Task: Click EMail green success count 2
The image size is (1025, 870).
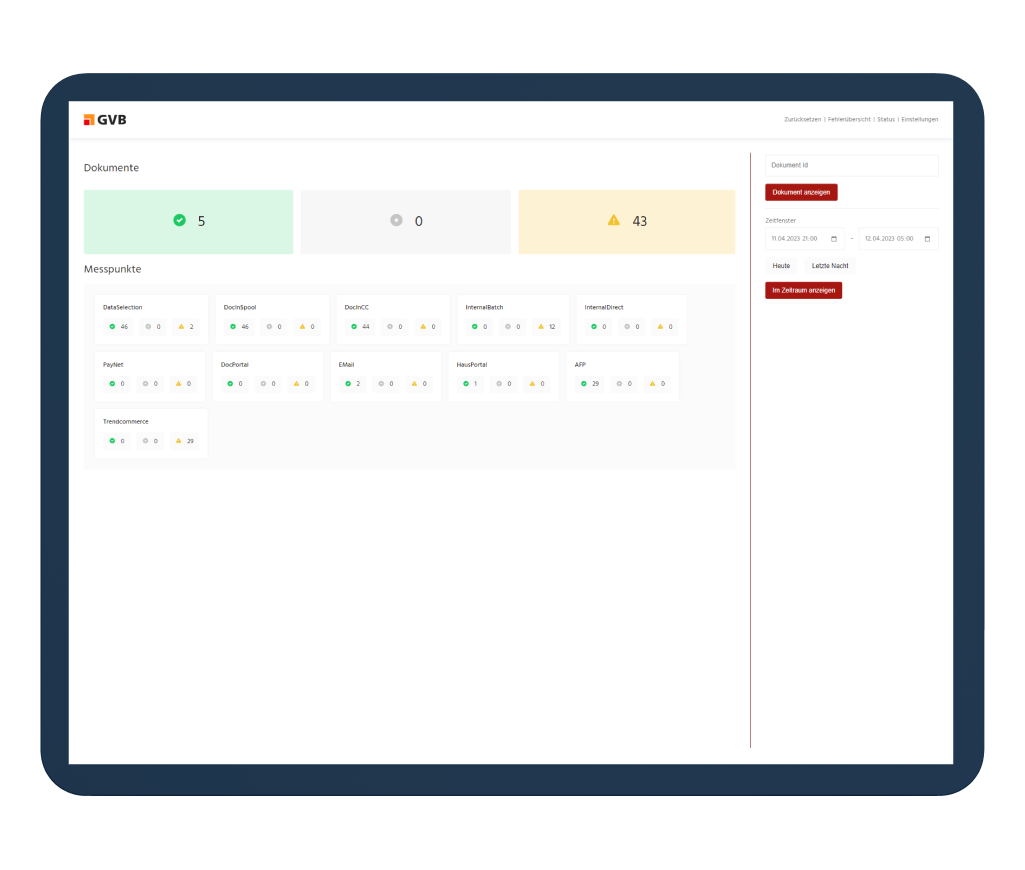Action: pyautogui.click(x=352, y=384)
